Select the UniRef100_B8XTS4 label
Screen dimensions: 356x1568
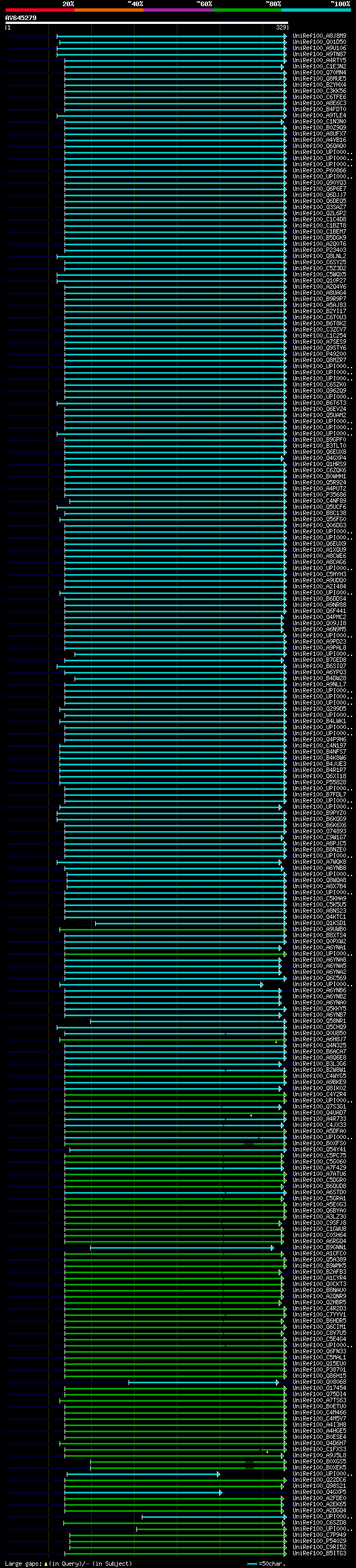(319, 935)
